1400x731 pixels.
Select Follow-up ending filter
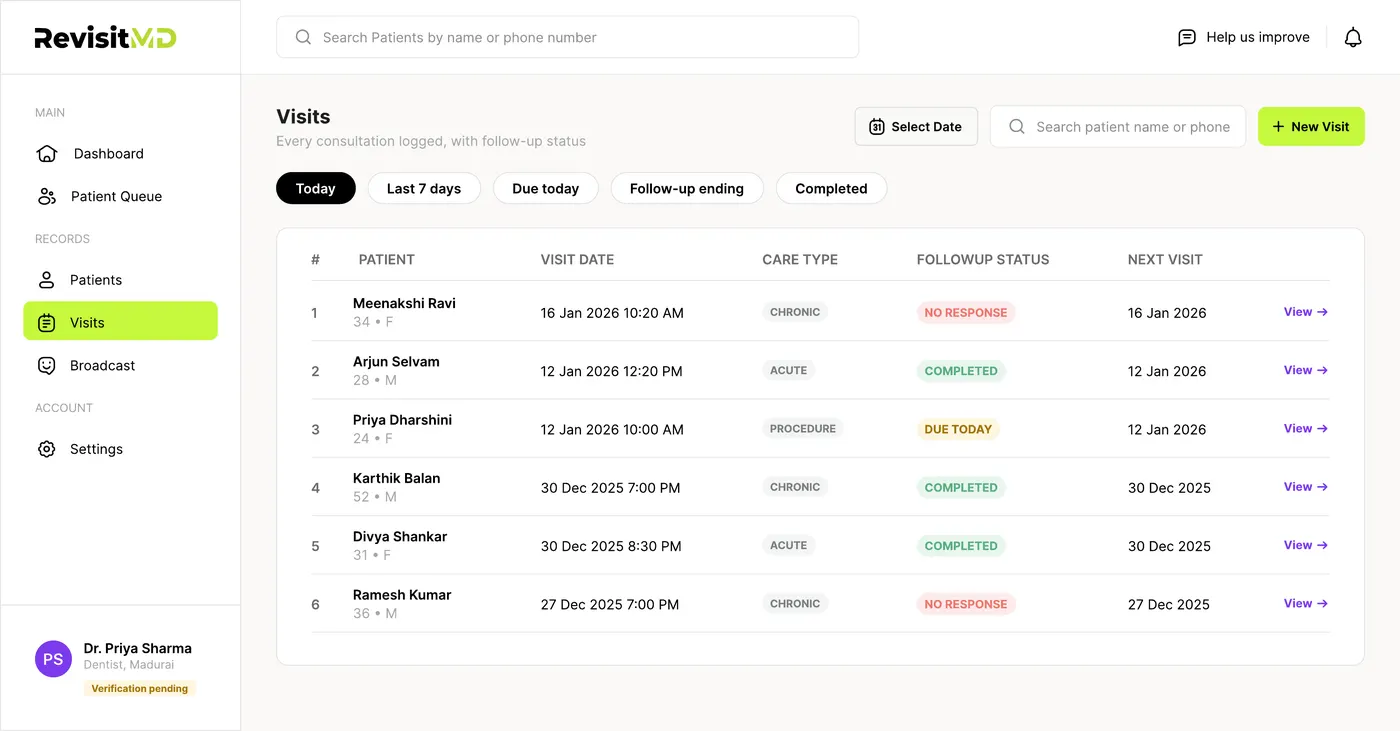click(687, 188)
